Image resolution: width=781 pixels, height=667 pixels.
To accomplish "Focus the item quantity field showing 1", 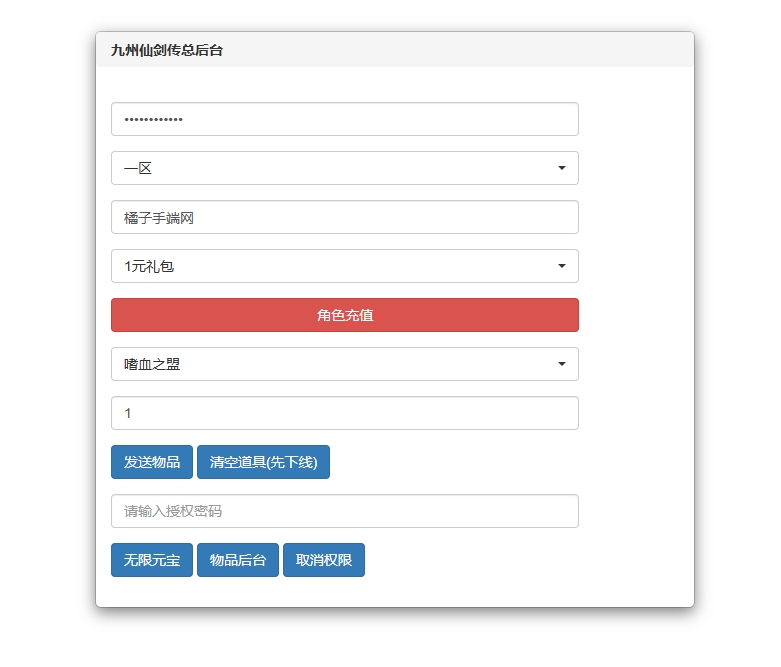I will (x=345, y=413).
